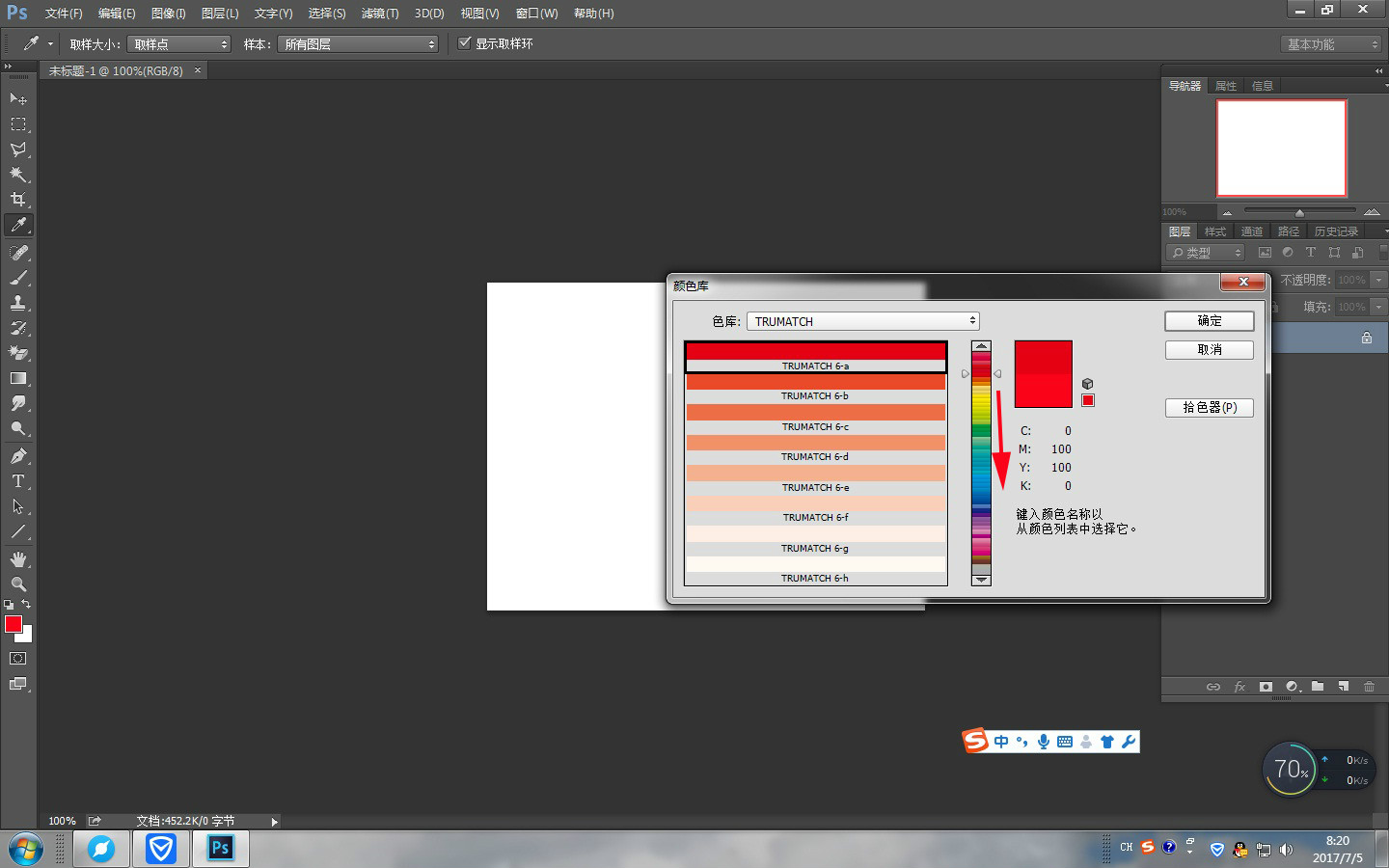Select the Eyedropper tool in toolbox
The image size is (1389, 868).
point(18,225)
